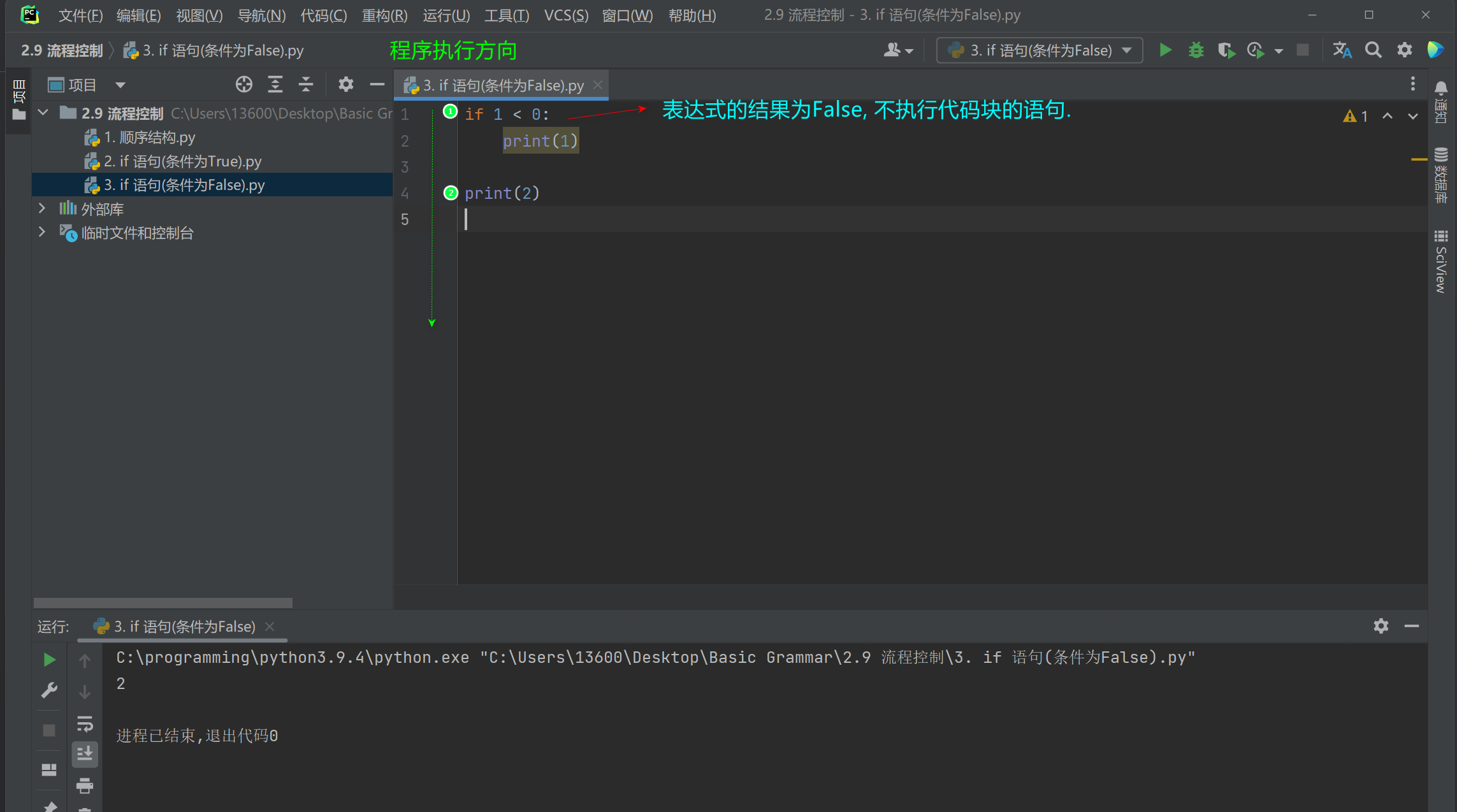This screenshot has height=812, width=1457.
Task: Open the VCS(S) menu
Action: point(567,15)
